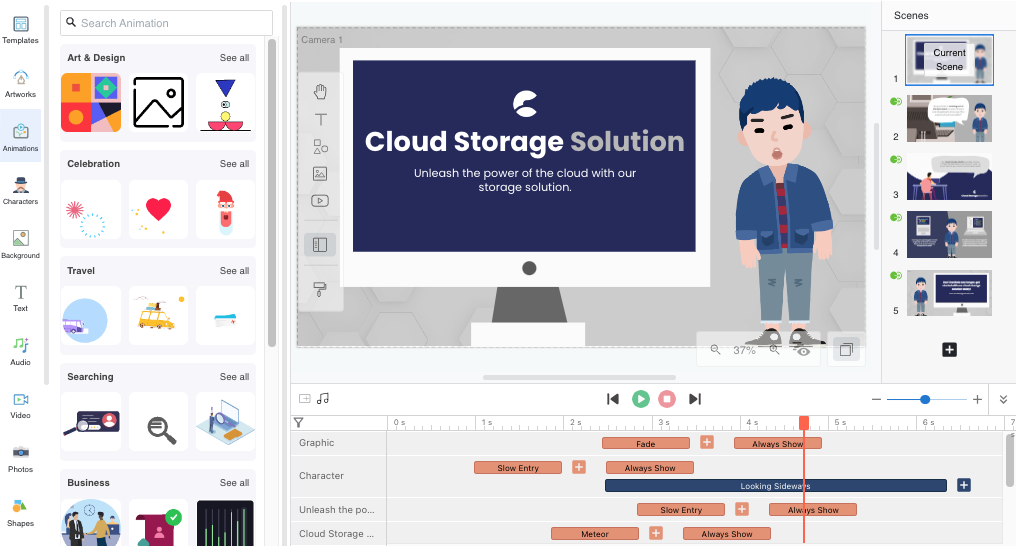
Task: Open the Characters sidebar tab
Action: click(x=20, y=188)
